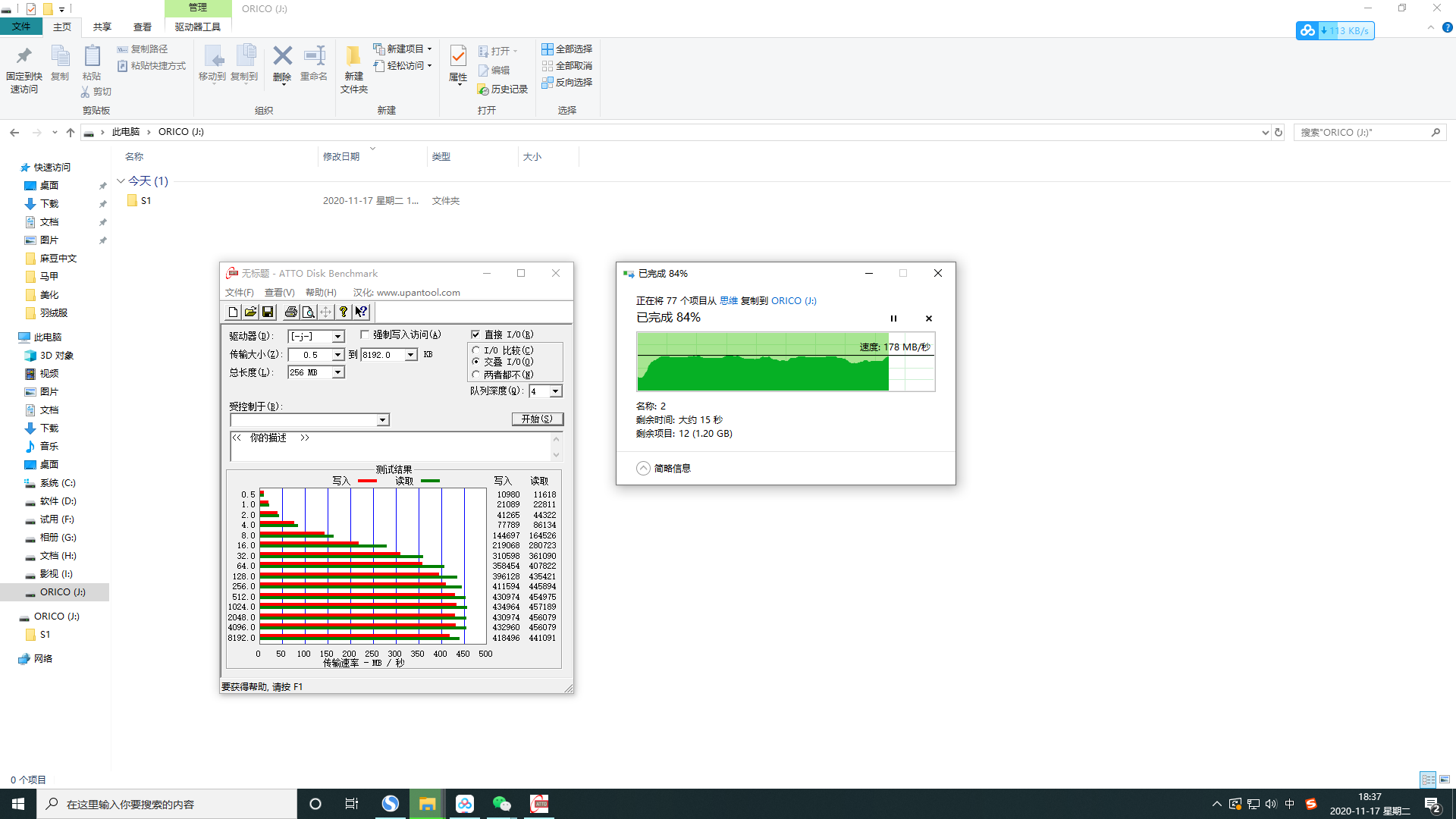The image size is (1456, 819).
Task: Click the Print icon in ATTO toolbar
Action: [x=290, y=312]
